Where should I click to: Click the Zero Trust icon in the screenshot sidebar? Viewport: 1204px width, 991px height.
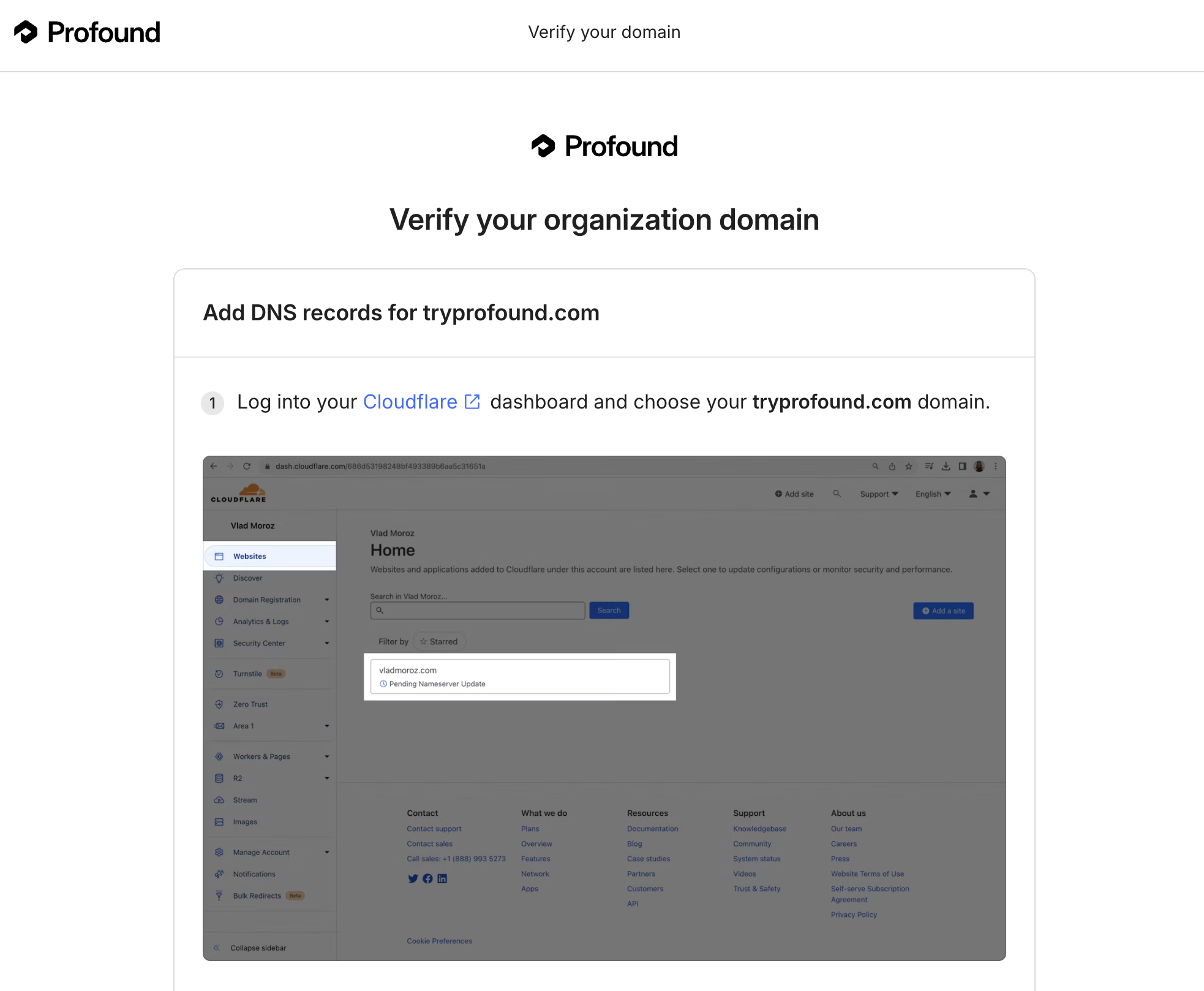tap(219, 704)
